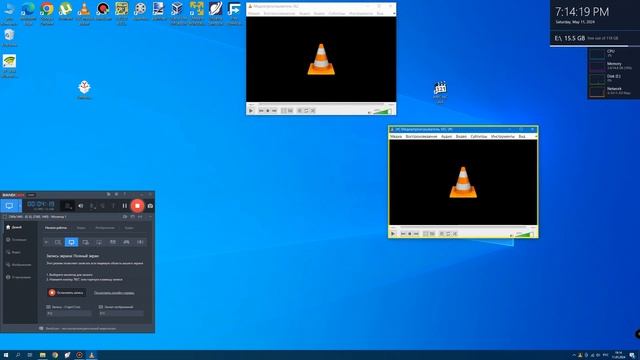Open the Субтитры menu in the lower VLC window
Screen dimensions: 640x360
click(479, 136)
